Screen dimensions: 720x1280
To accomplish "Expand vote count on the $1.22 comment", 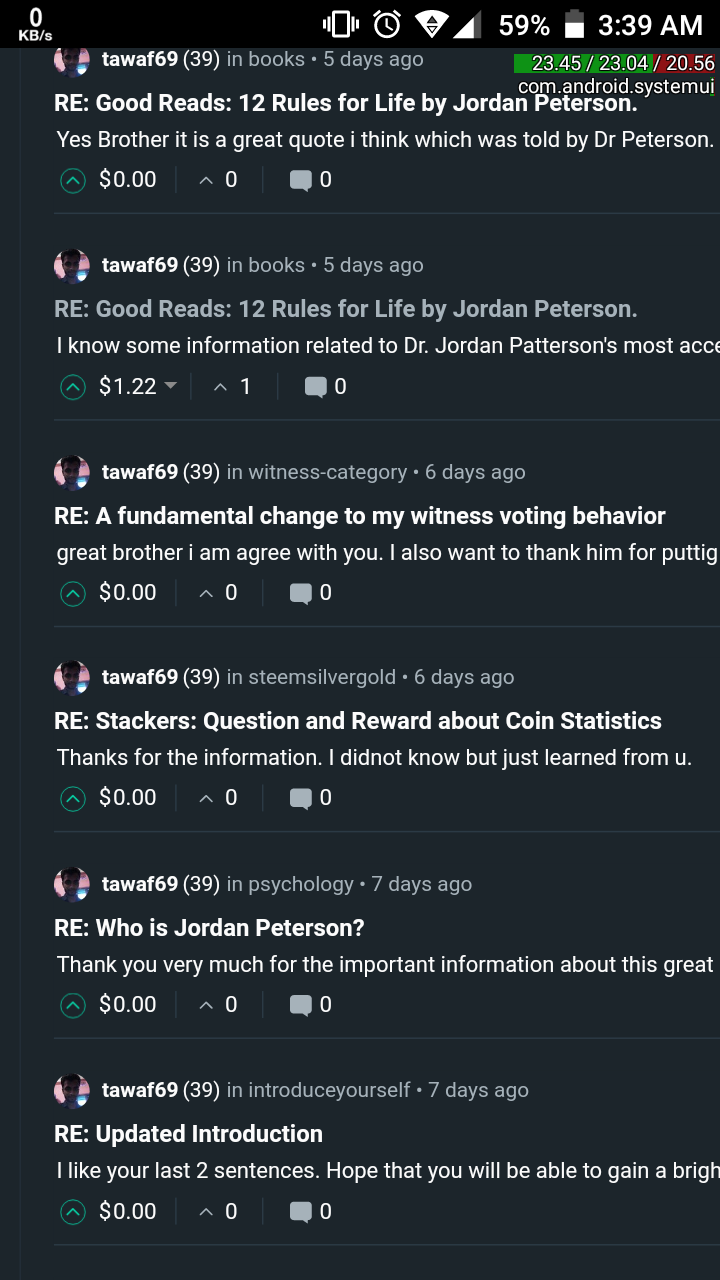I will click(x=233, y=387).
